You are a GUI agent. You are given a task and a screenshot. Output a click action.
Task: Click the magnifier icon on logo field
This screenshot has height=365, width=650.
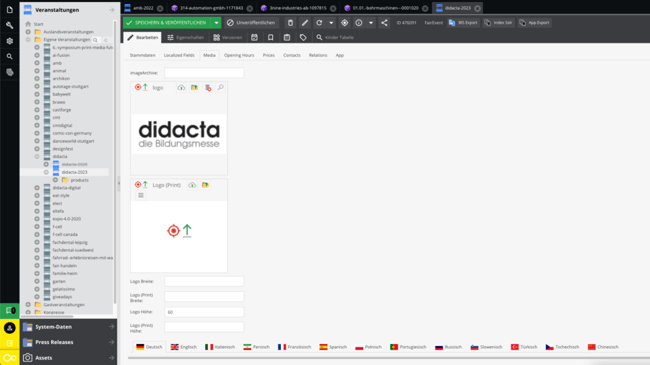tap(221, 88)
